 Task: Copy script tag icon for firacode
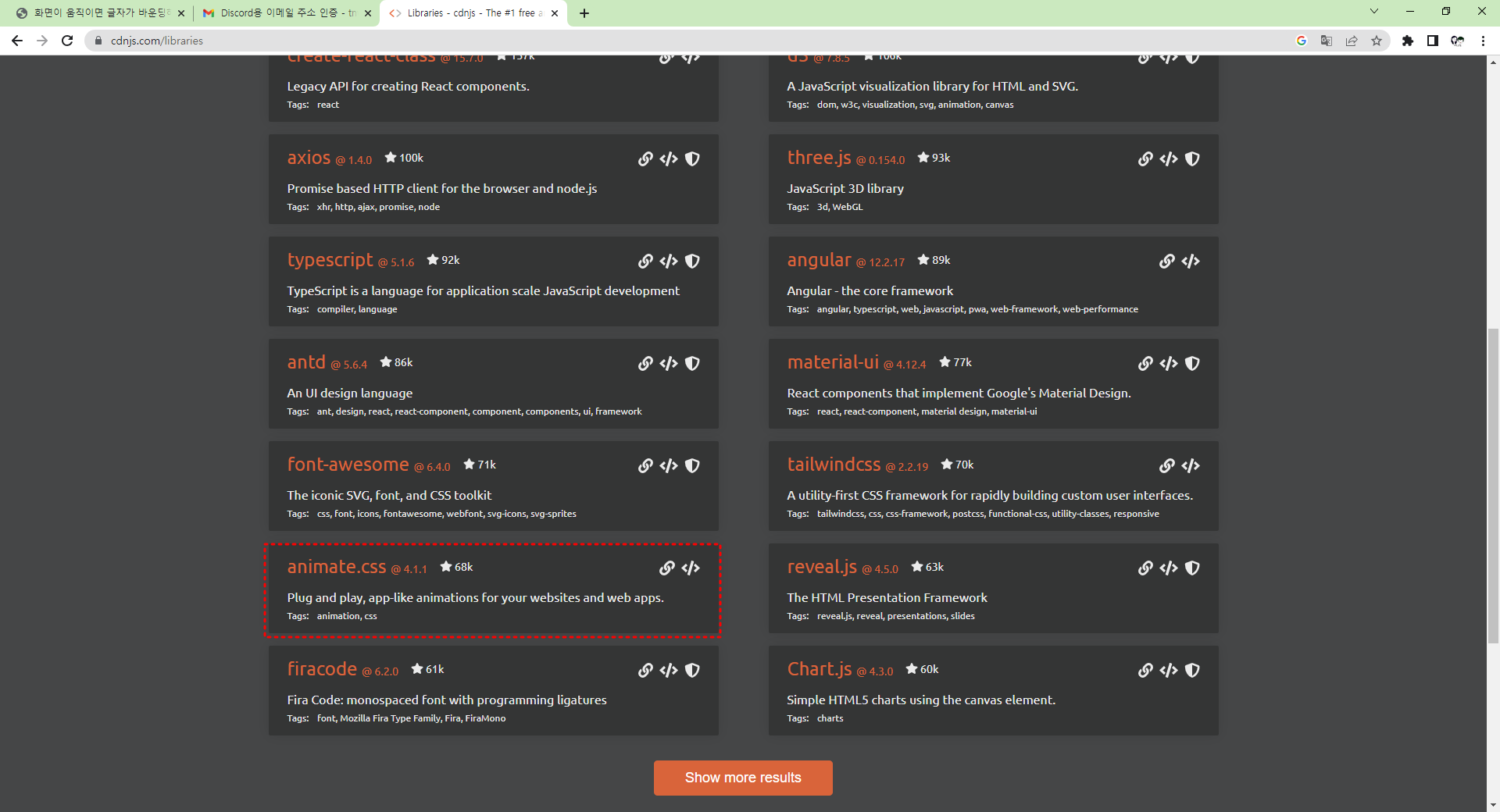(669, 671)
